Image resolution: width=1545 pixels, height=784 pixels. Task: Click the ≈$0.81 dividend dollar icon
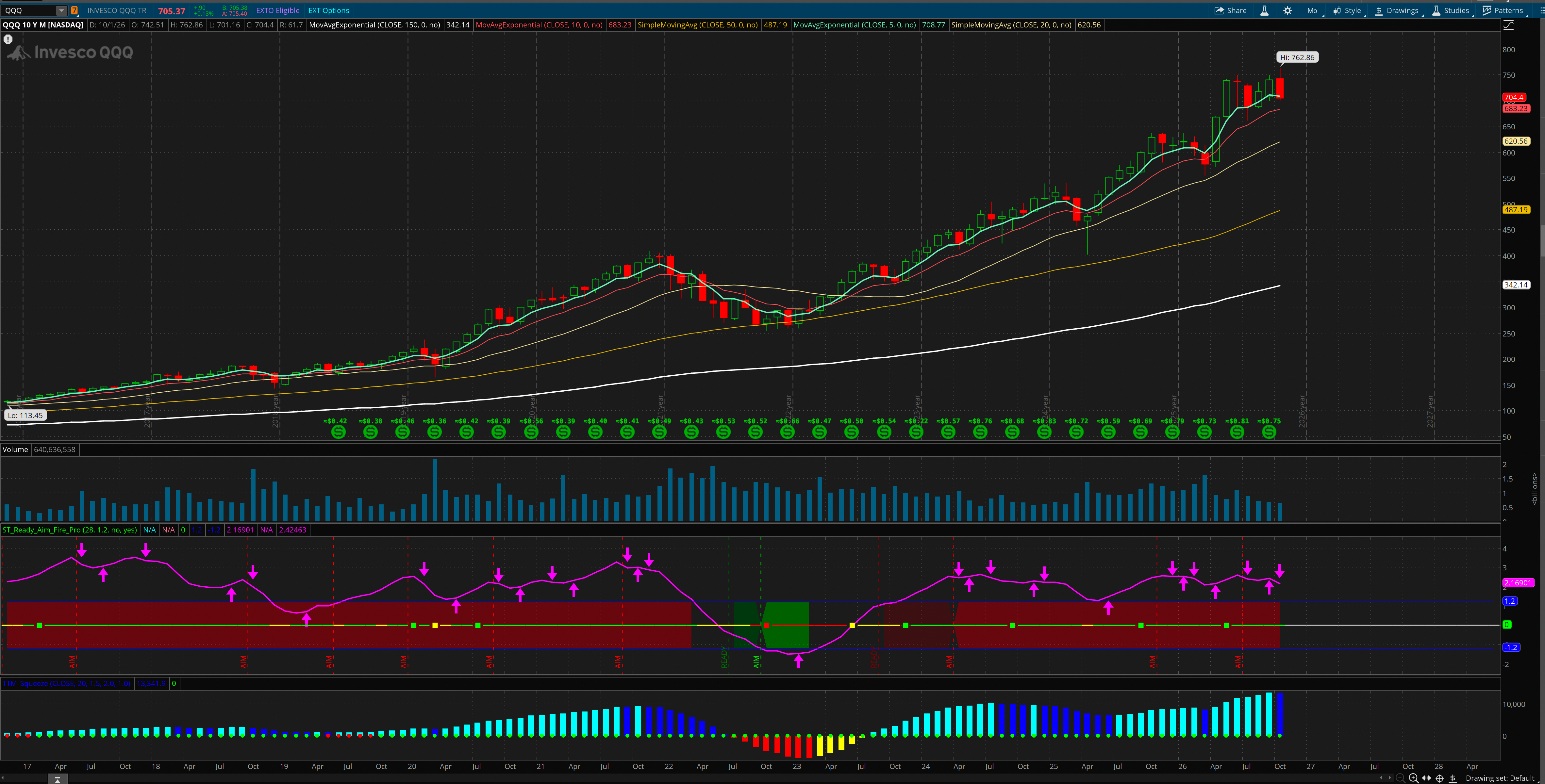(x=1237, y=432)
